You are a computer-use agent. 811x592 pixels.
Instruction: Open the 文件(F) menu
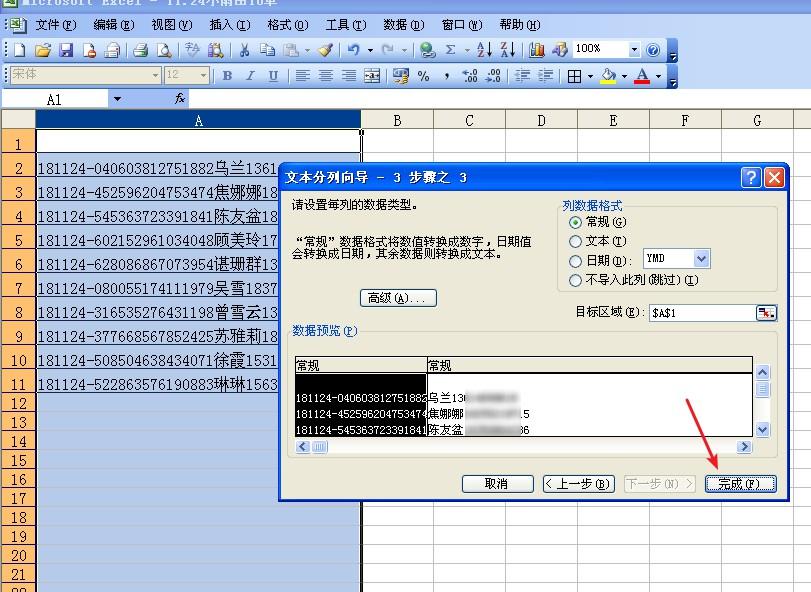56,25
